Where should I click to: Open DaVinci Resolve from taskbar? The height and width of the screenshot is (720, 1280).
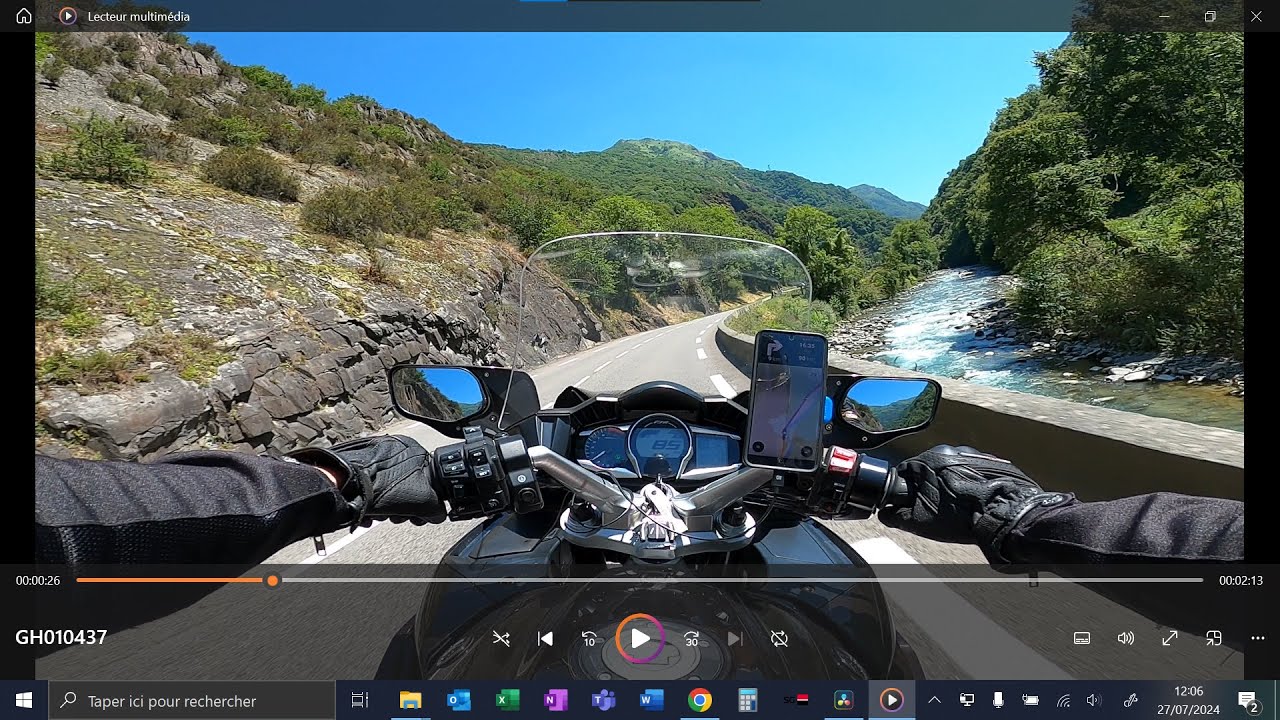click(843, 700)
